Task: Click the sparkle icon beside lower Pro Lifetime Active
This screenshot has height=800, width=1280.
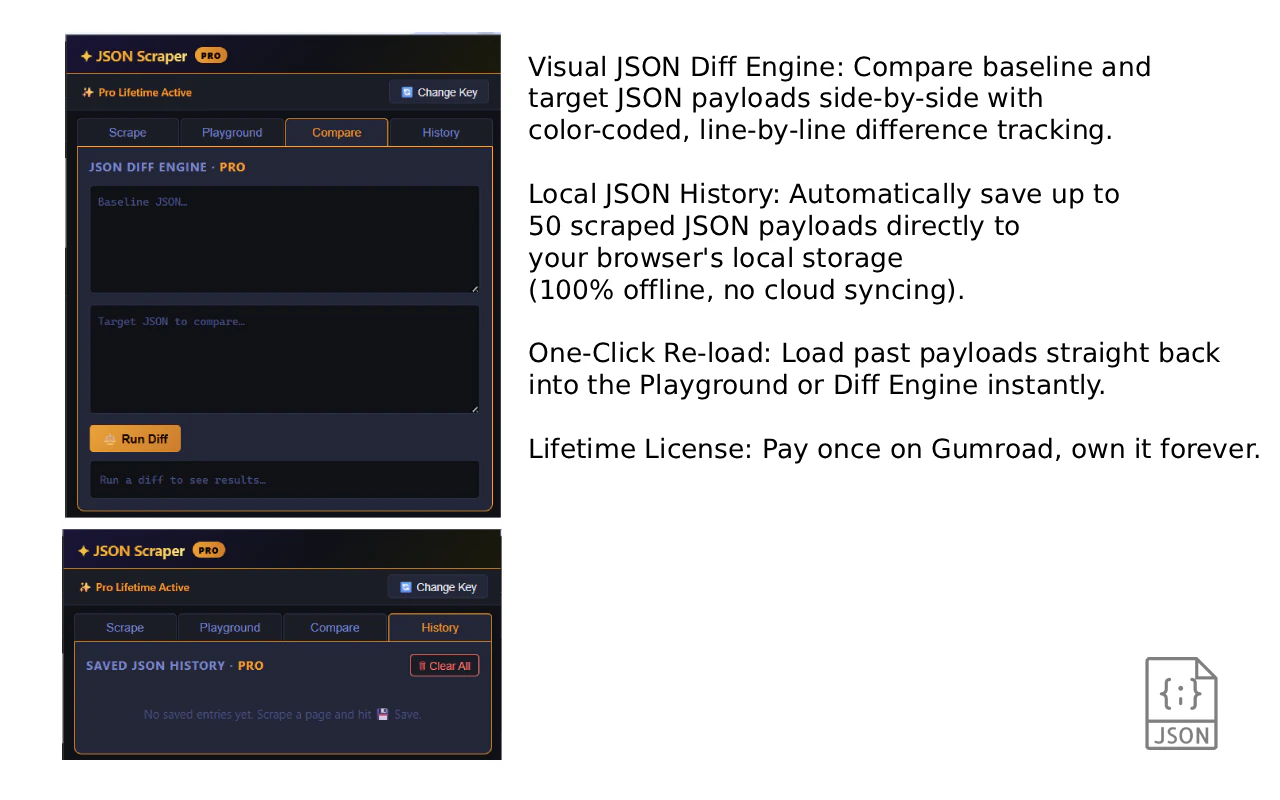Action: (x=85, y=587)
